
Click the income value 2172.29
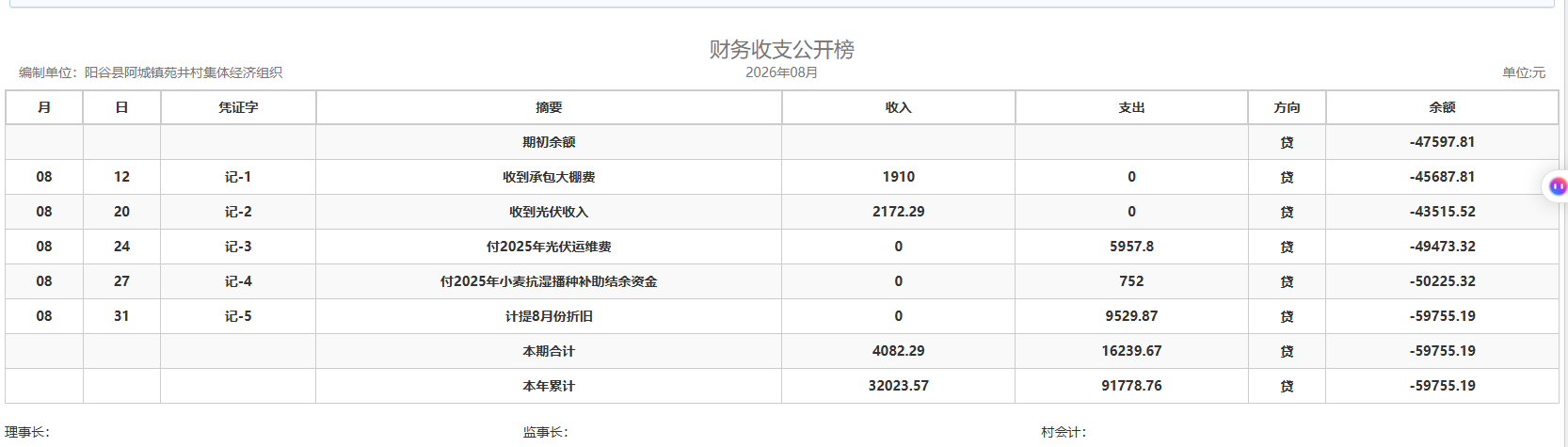pos(898,212)
